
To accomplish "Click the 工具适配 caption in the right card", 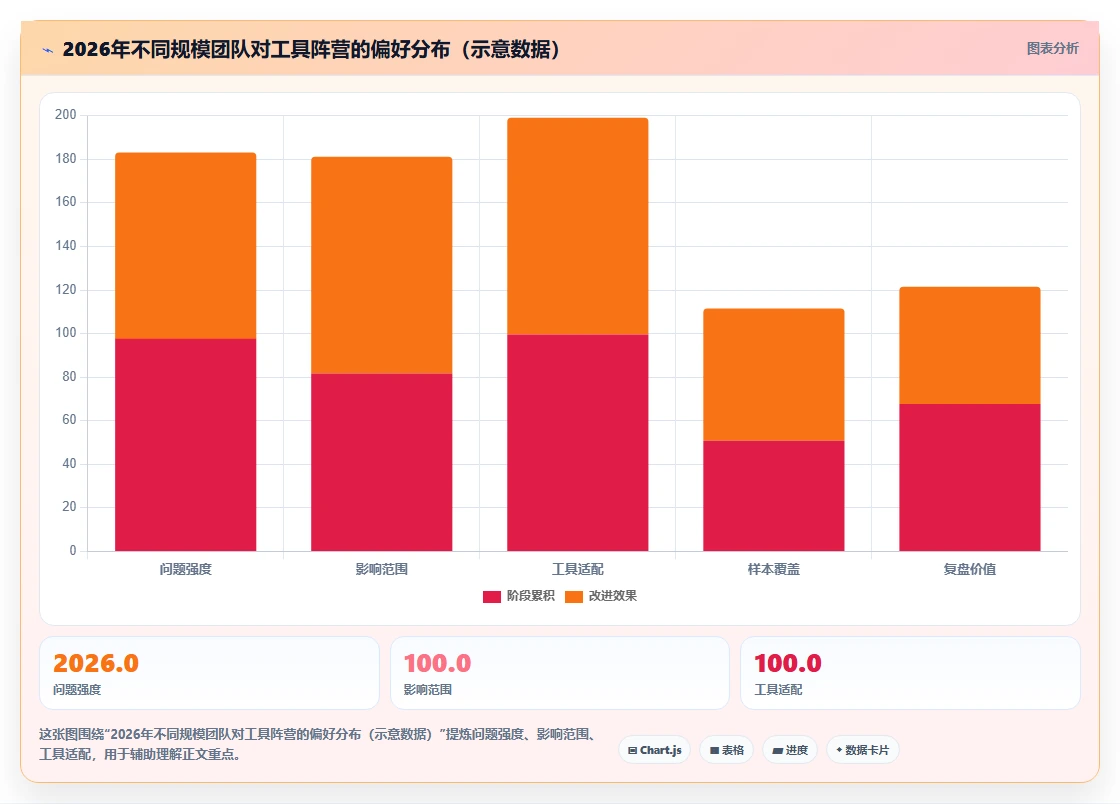I will click(x=779, y=690).
